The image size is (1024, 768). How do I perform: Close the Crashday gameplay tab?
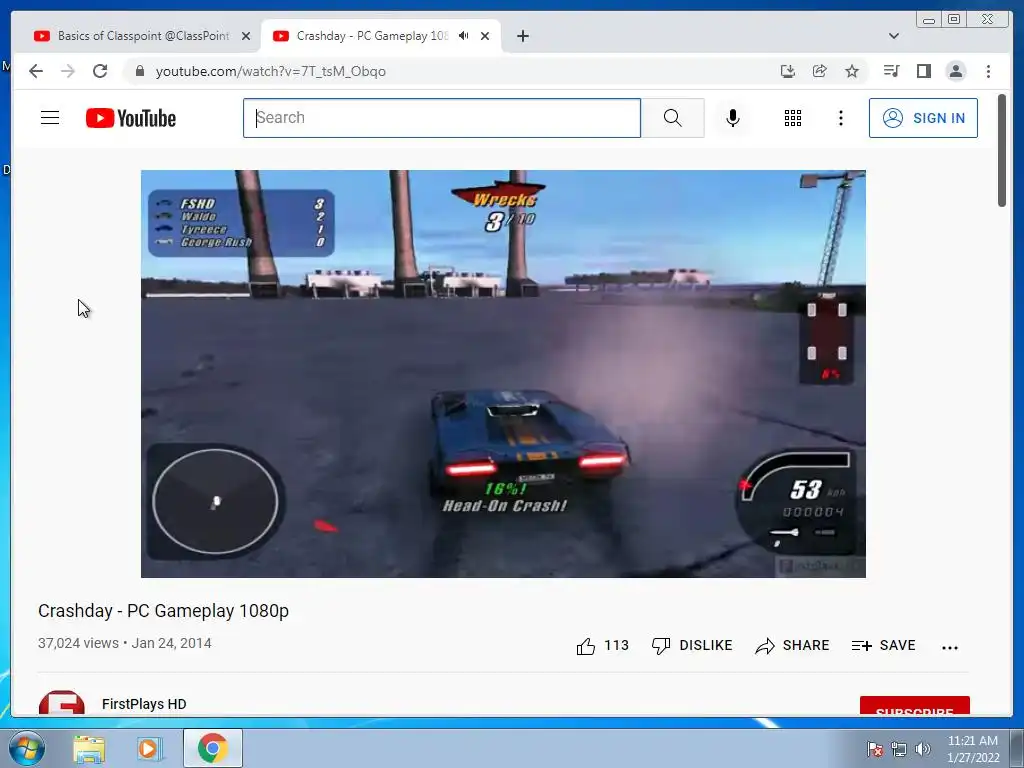(485, 36)
